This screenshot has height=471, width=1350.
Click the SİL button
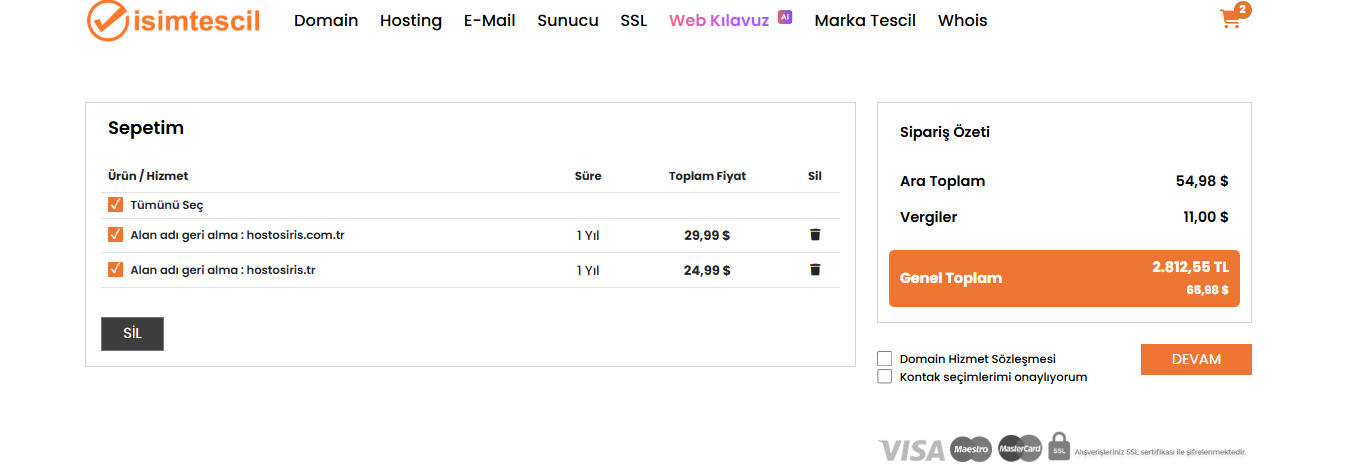coord(132,334)
